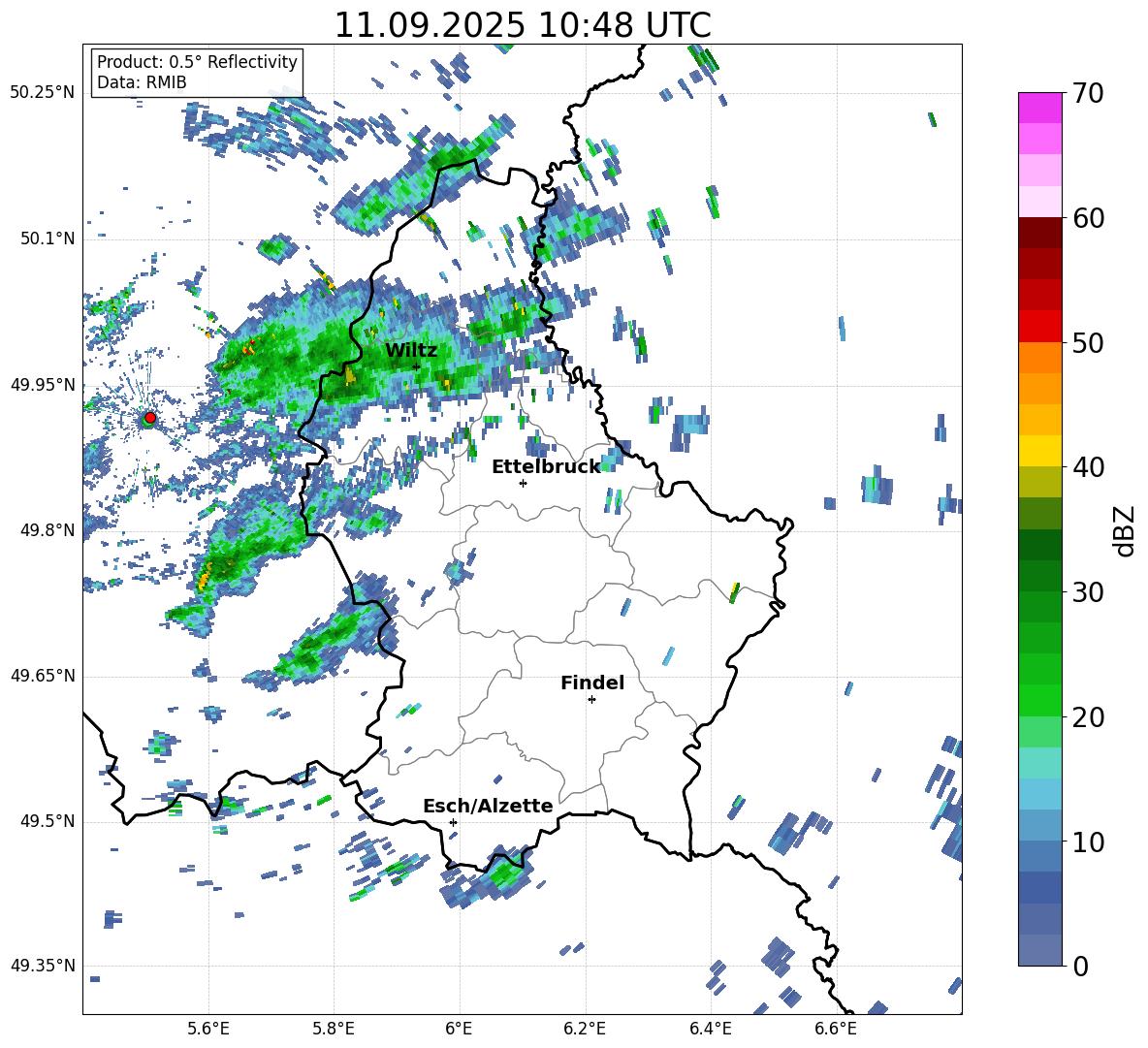Click the orange colorbar segment below 50
1148x1048 pixels.
point(1040,358)
